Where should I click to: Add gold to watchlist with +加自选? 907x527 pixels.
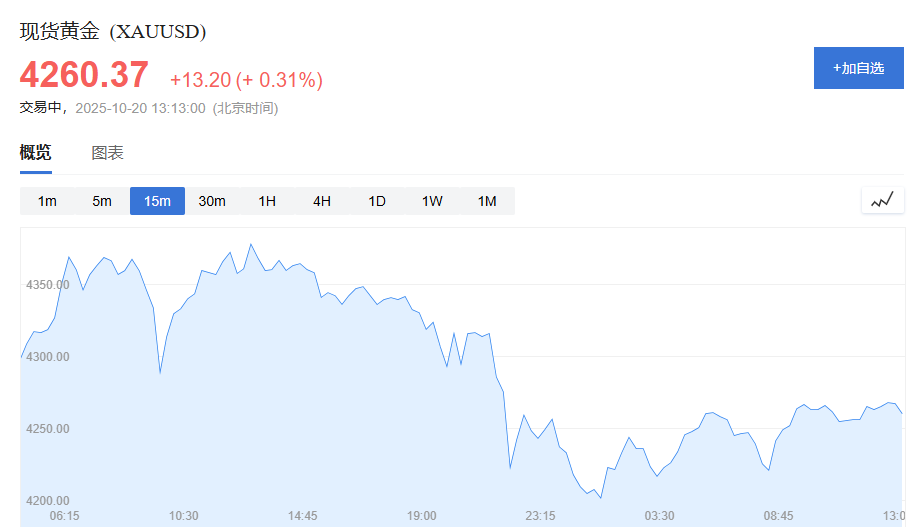click(858, 68)
